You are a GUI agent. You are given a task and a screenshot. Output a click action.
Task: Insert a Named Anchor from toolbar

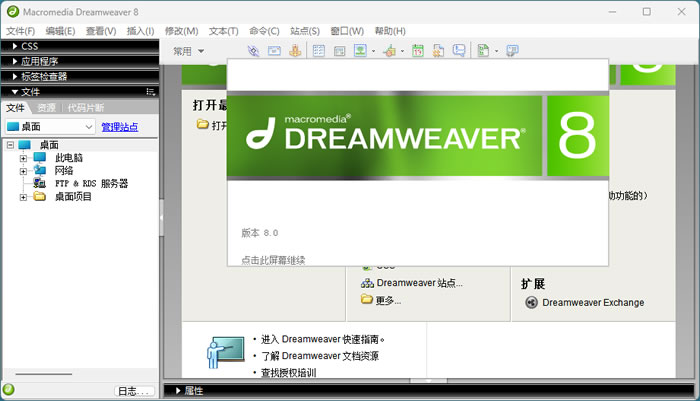tap(295, 51)
